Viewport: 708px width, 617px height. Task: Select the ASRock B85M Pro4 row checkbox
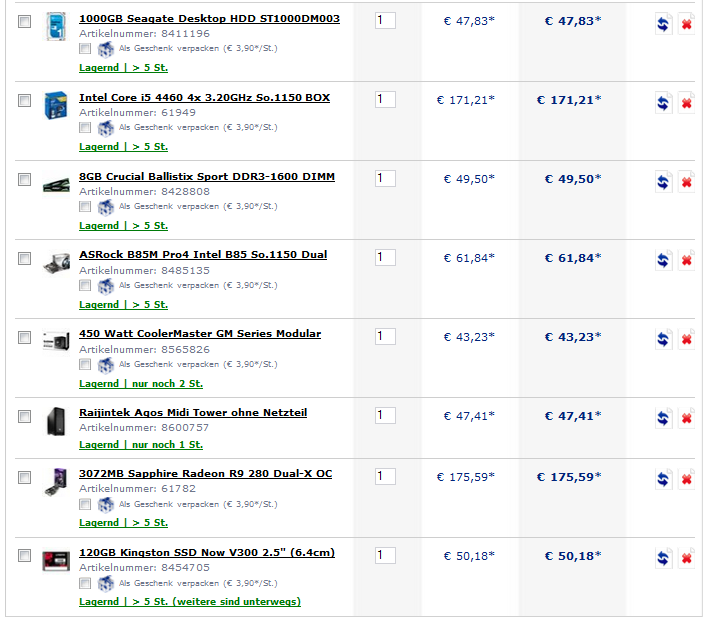[24, 258]
